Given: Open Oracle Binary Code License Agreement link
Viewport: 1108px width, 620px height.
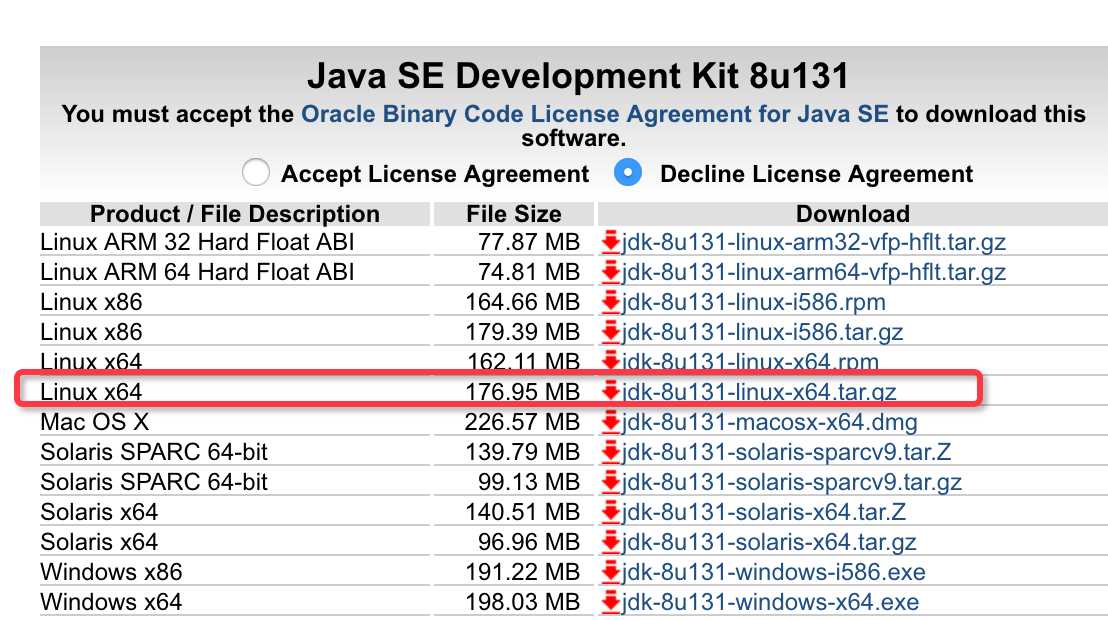Looking at the screenshot, I should point(594,114).
